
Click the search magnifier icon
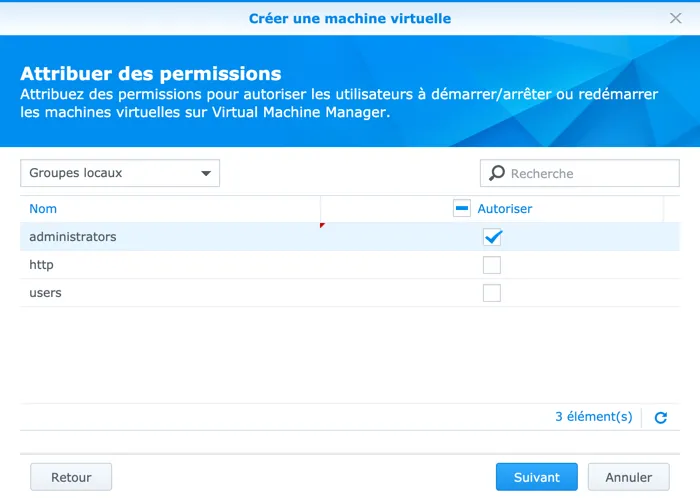[496, 173]
